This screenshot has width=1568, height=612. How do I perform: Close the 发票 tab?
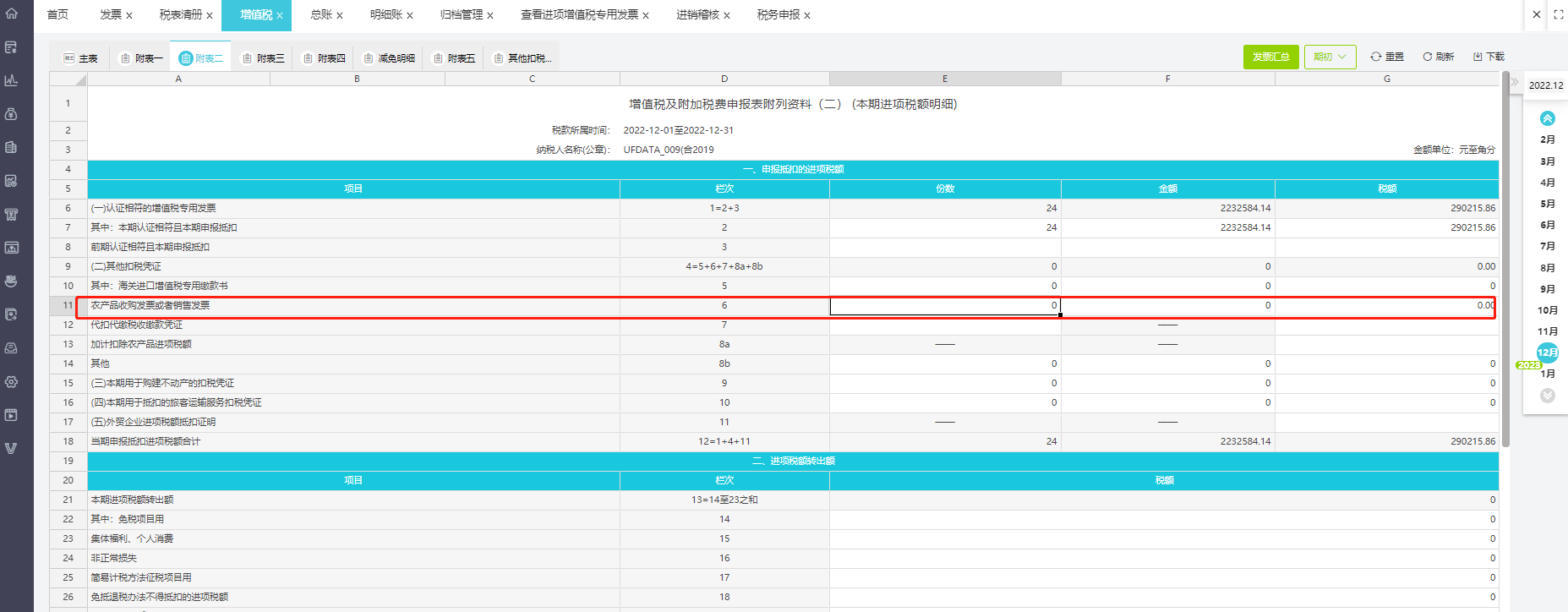click(x=129, y=15)
